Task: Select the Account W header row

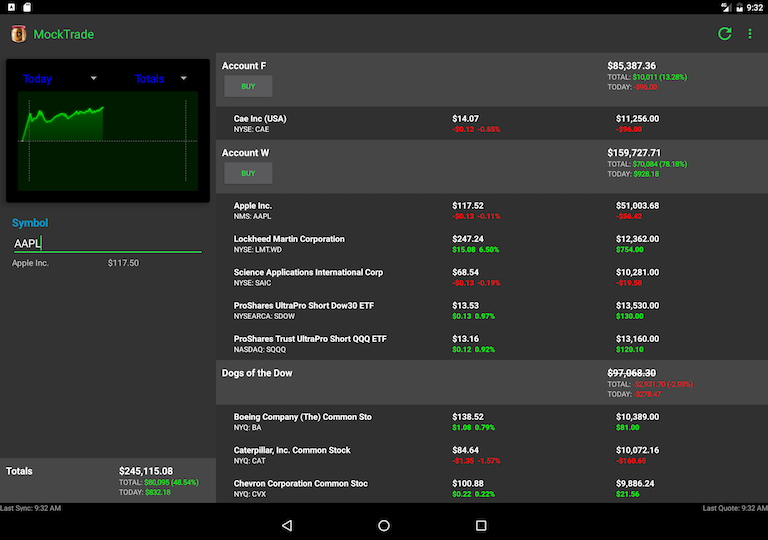Action: [492, 167]
